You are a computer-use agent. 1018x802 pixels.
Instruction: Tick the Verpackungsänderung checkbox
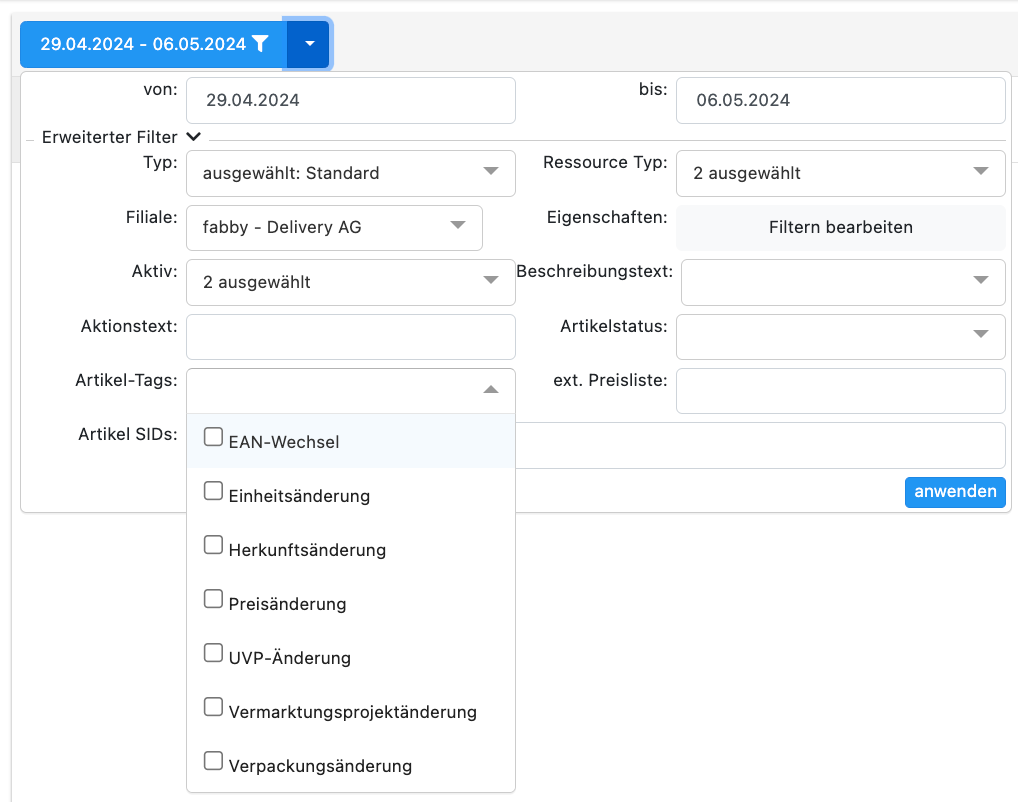(213, 761)
